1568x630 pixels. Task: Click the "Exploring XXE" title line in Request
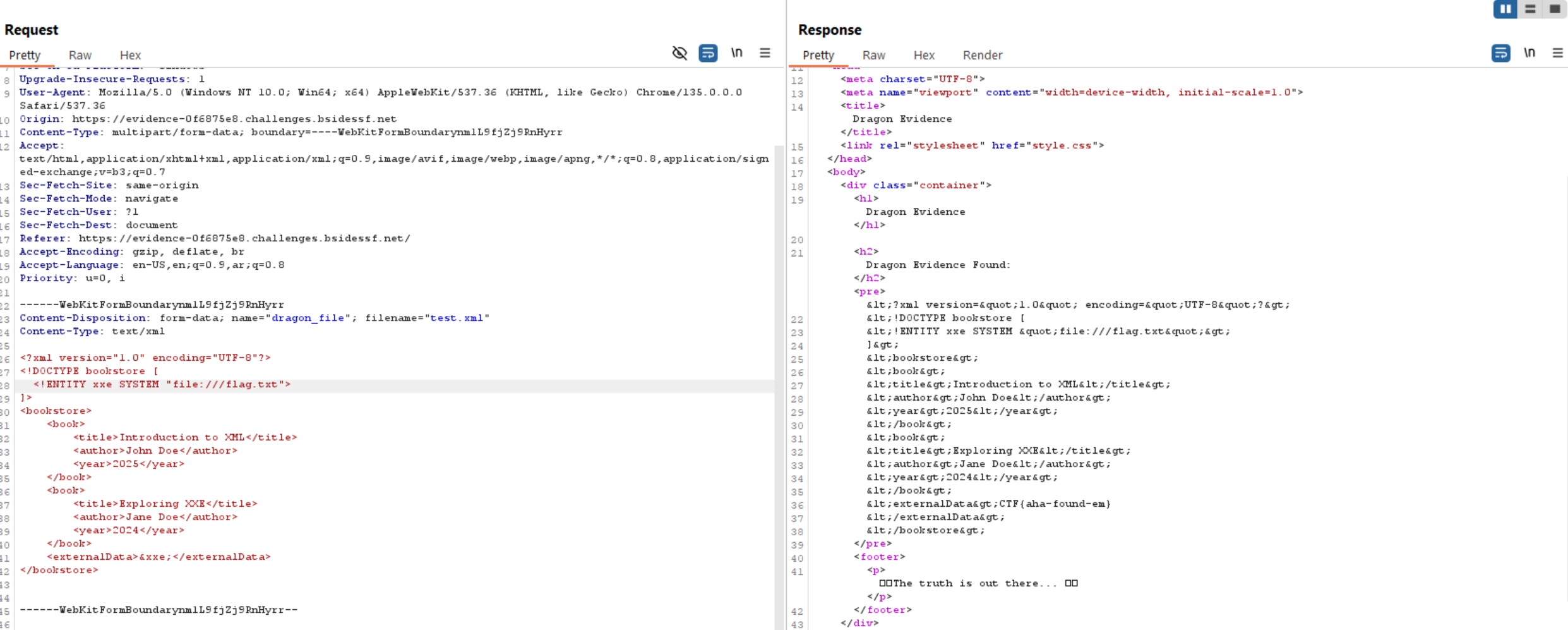165,504
